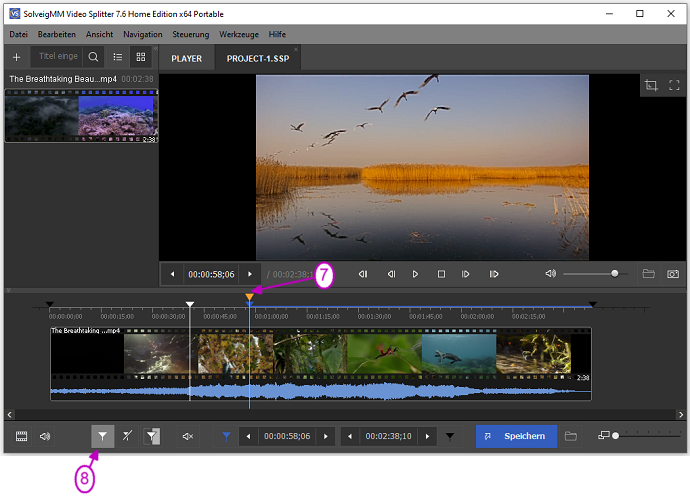The width and height of the screenshot is (690, 502).
Task: Enter fullscreen preview mode
Action: (x=674, y=85)
